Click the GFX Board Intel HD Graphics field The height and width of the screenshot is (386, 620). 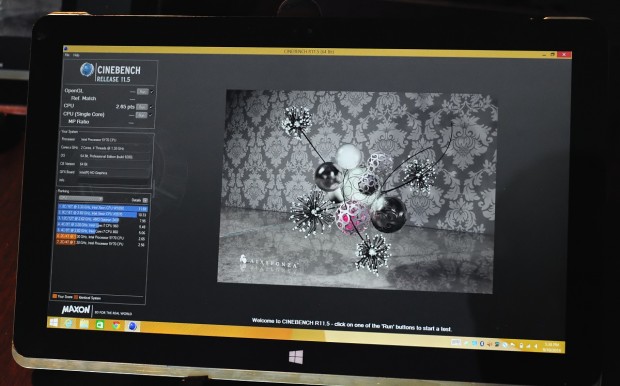click(114, 172)
